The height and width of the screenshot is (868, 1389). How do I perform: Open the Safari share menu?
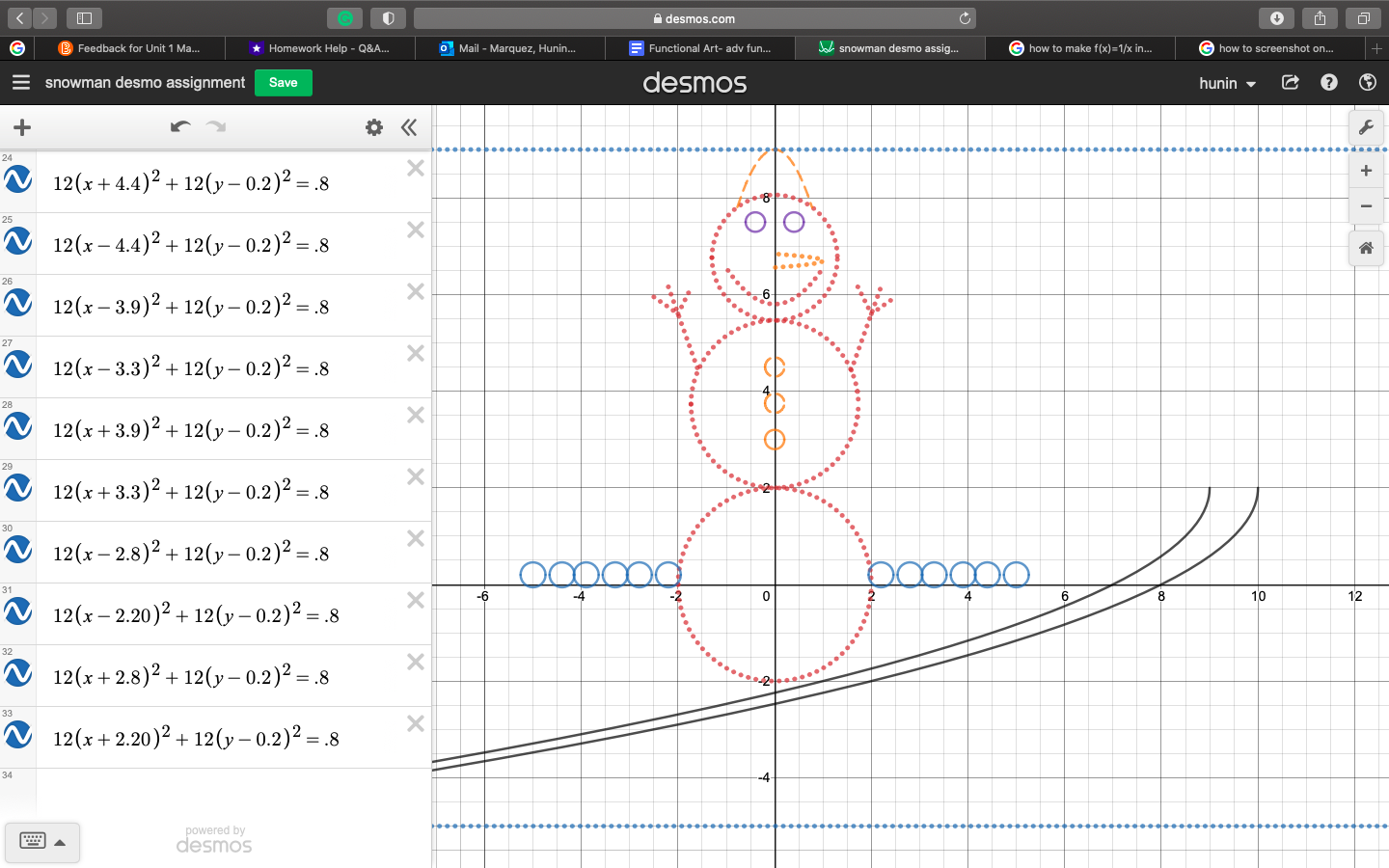pyautogui.click(x=1320, y=18)
